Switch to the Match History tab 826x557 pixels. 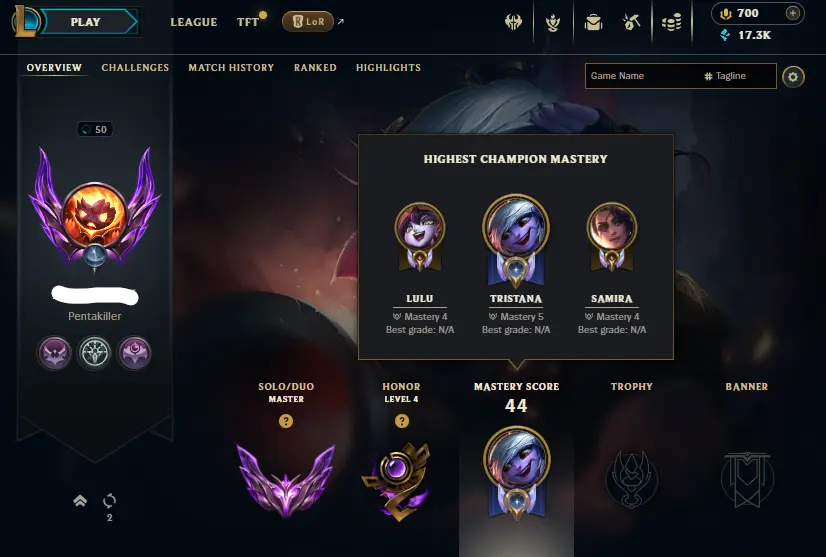coord(231,67)
